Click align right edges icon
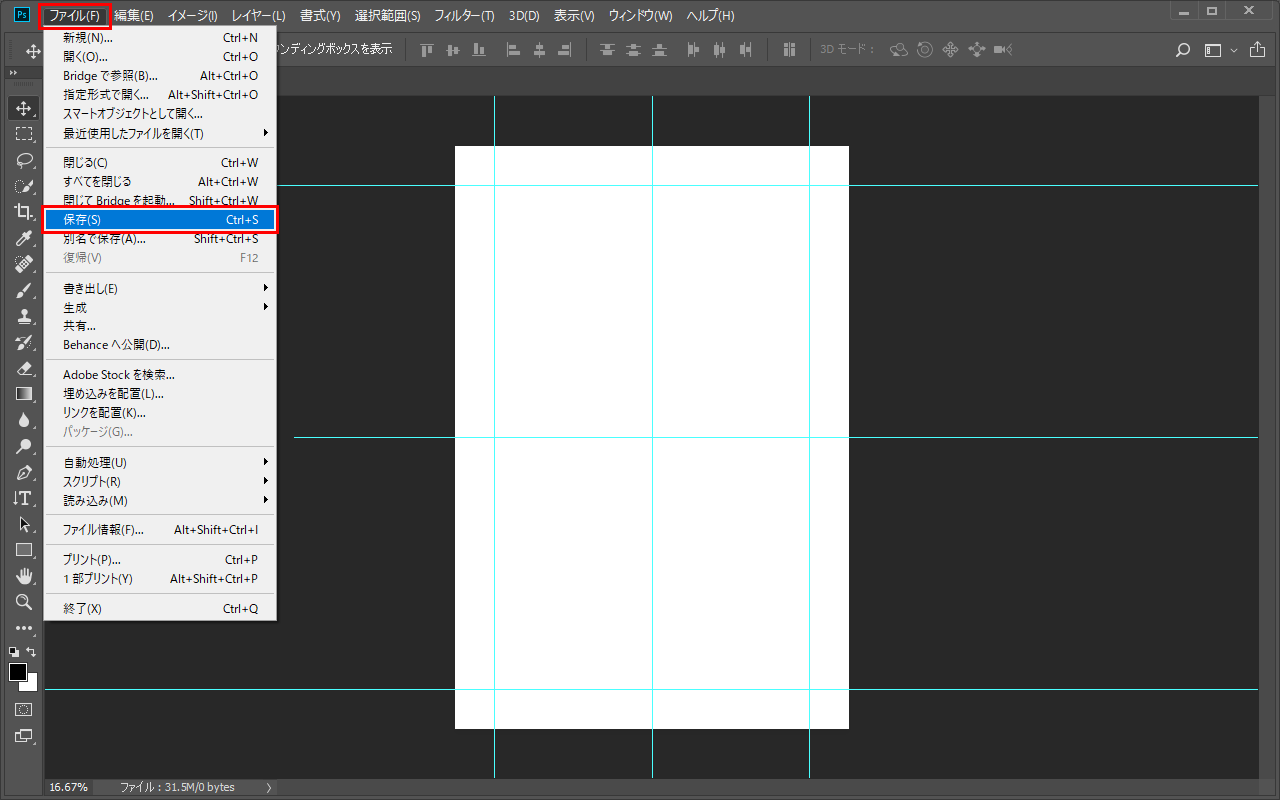Image resolution: width=1280 pixels, height=800 pixels. [565, 49]
